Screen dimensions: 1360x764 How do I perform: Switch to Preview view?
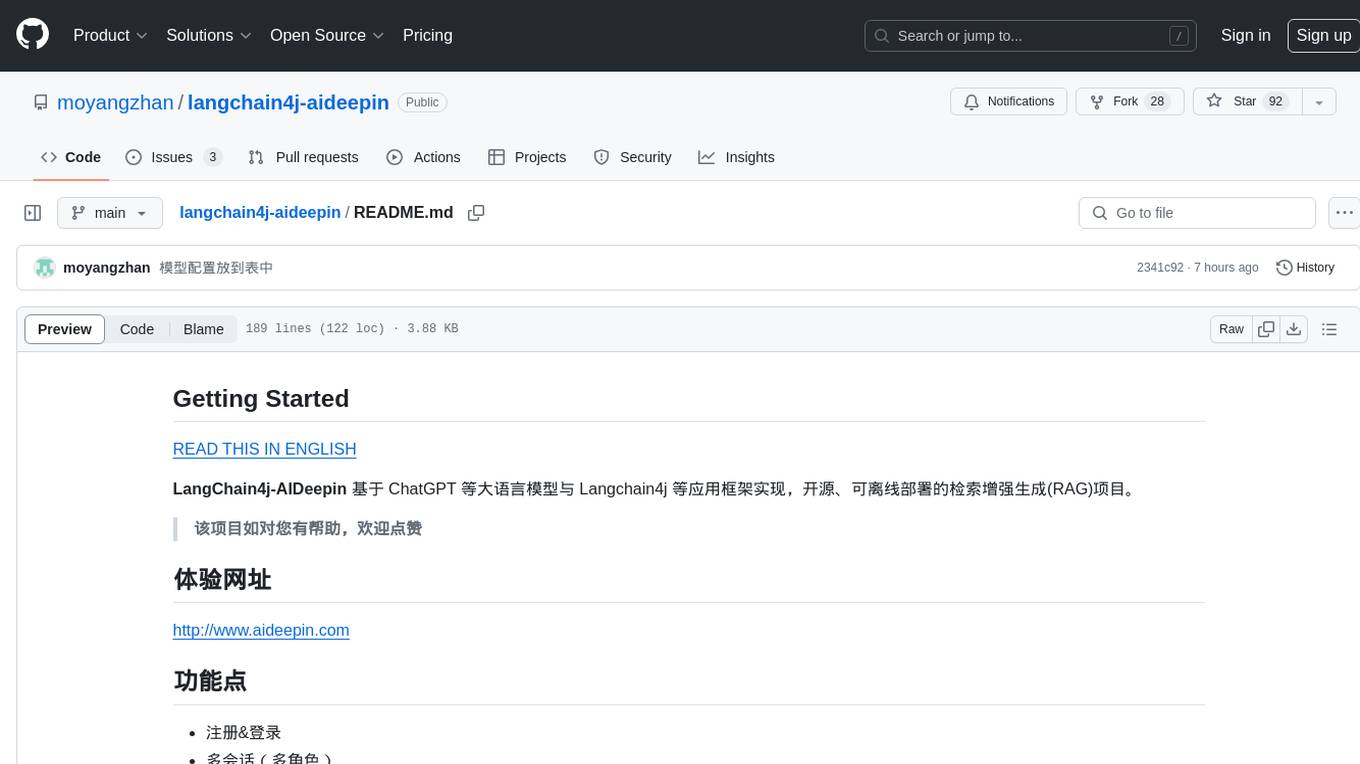[65, 329]
